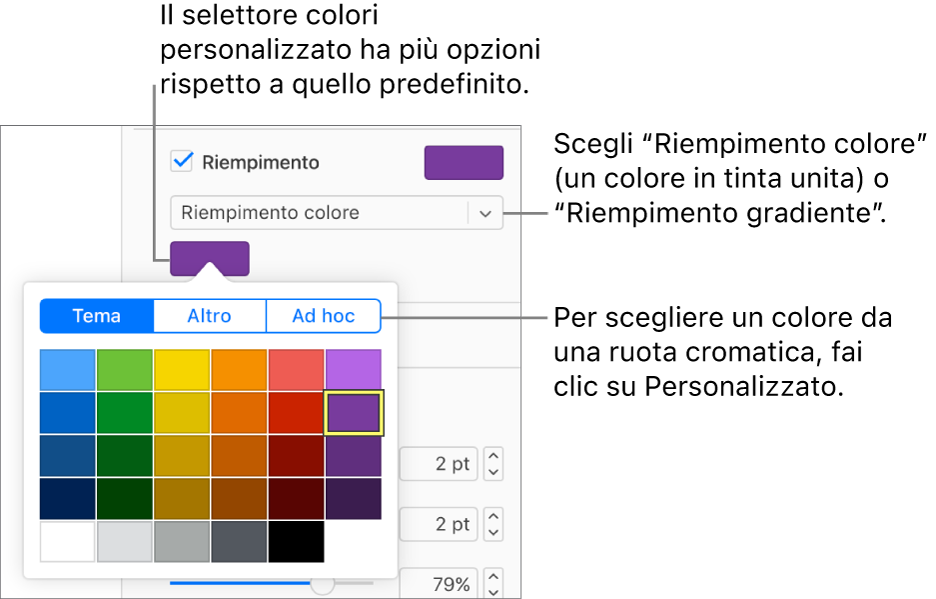Image resolution: width=936 pixels, height=599 pixels.
Task: Increase the 79% opacity value
Action: [x=493, y=577]
